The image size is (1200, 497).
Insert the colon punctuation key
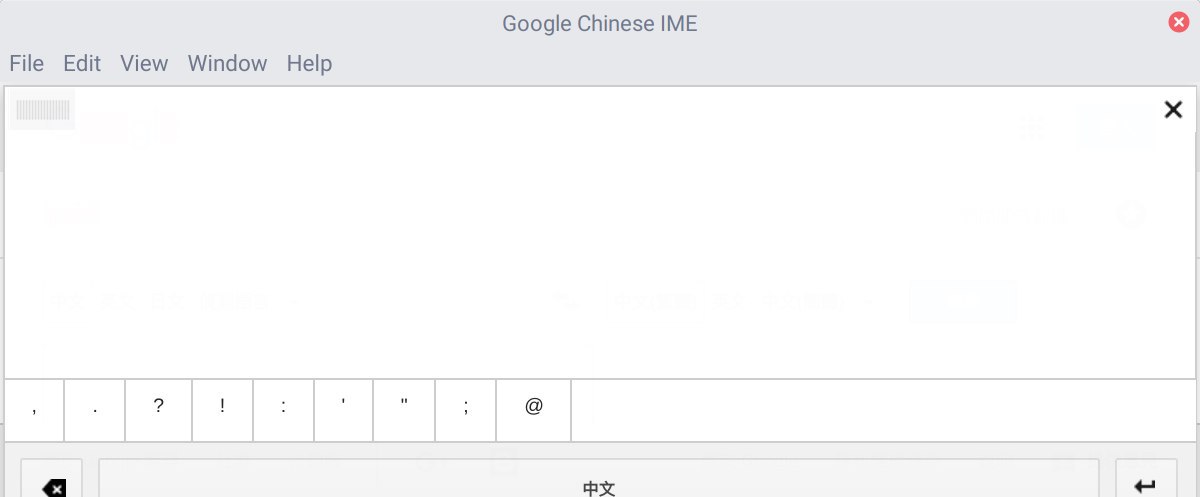tap(284, 410)
